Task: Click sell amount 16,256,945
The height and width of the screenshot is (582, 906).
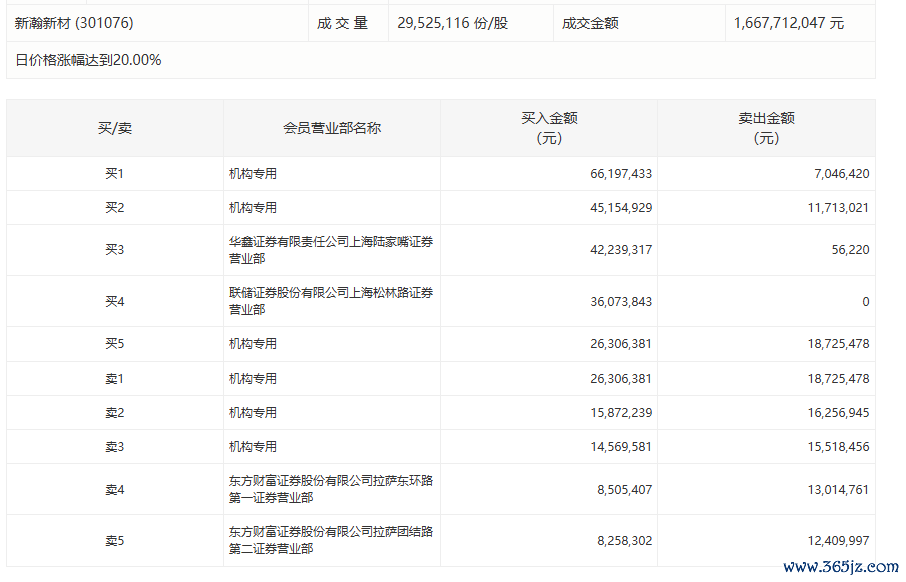Action: click(x=838, y=413)
